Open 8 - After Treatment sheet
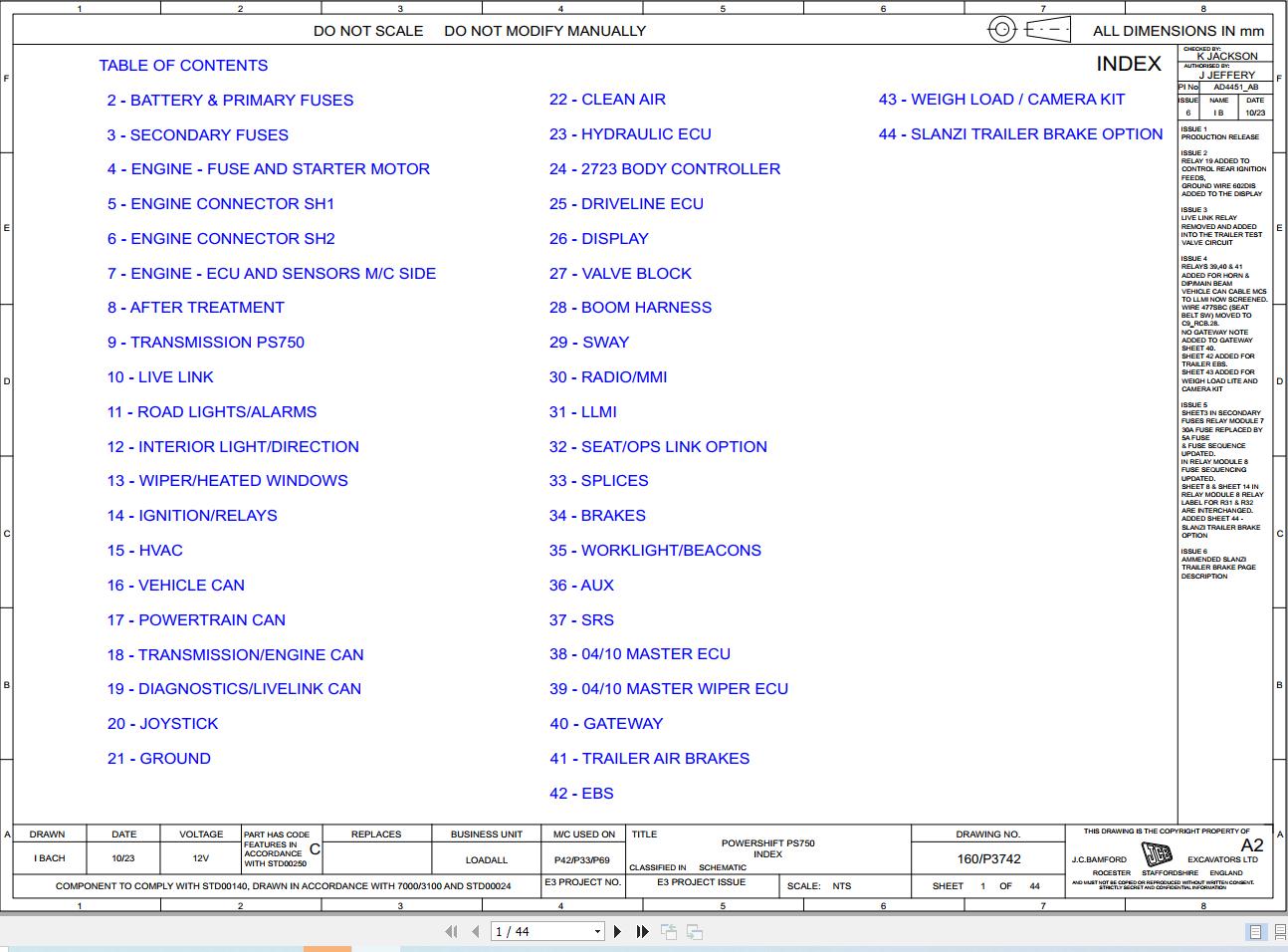 196,308
